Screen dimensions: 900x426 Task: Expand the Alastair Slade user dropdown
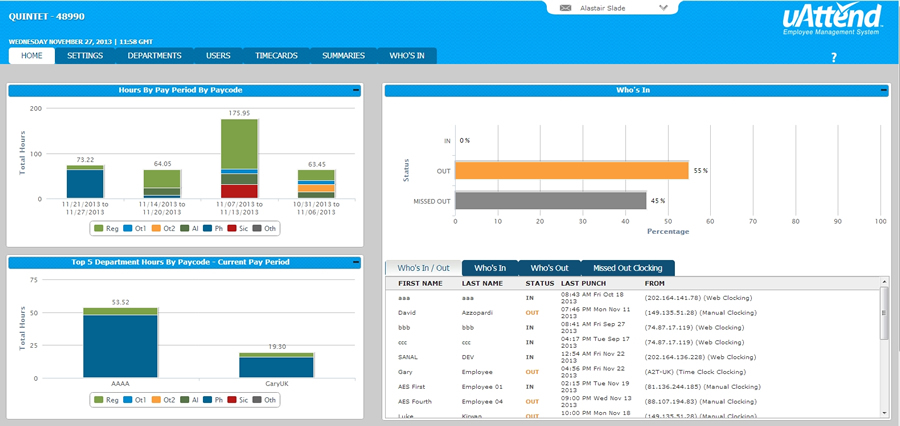tap(663, 7)
